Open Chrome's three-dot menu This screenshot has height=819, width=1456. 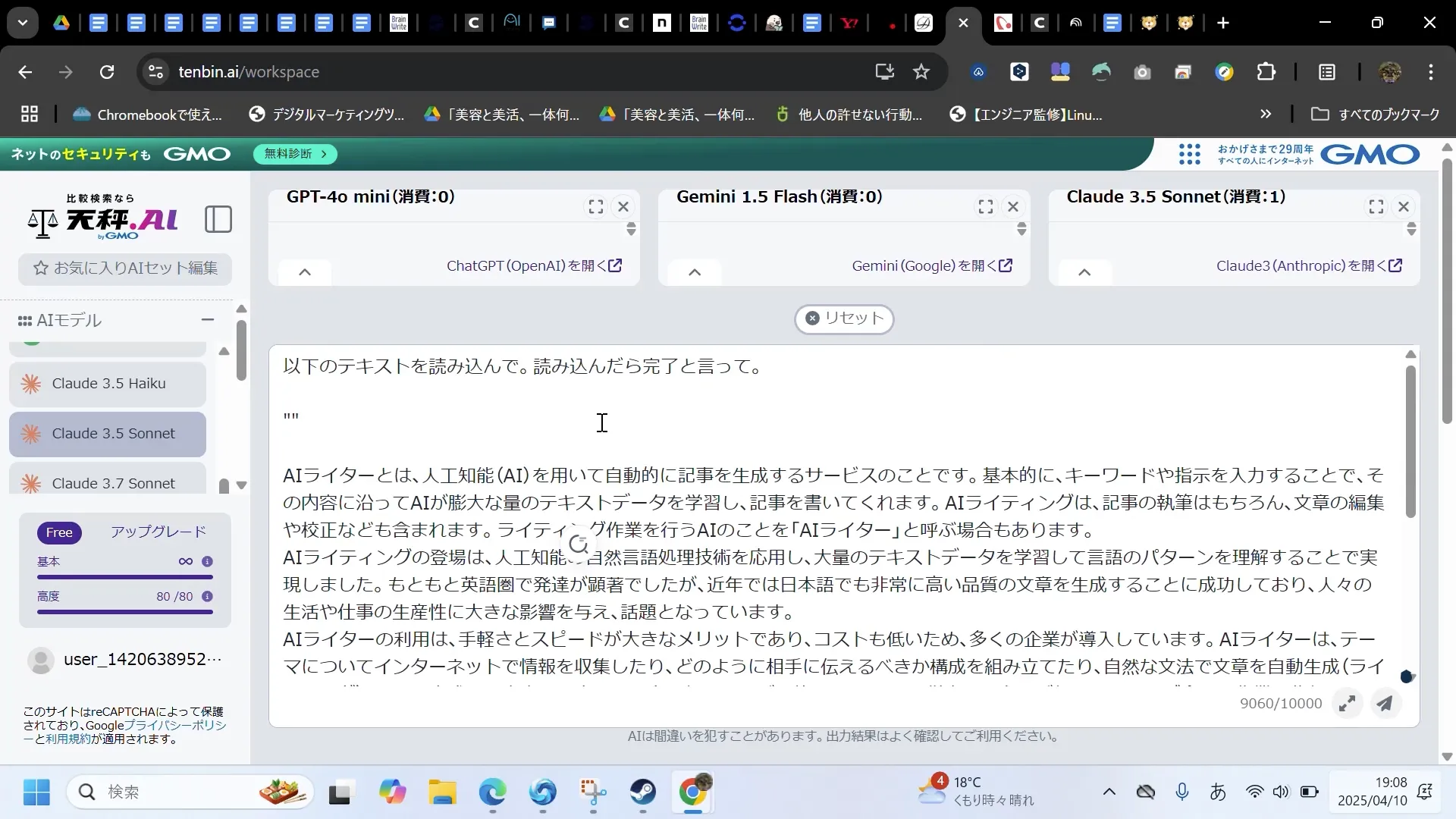click(1432, 71)
